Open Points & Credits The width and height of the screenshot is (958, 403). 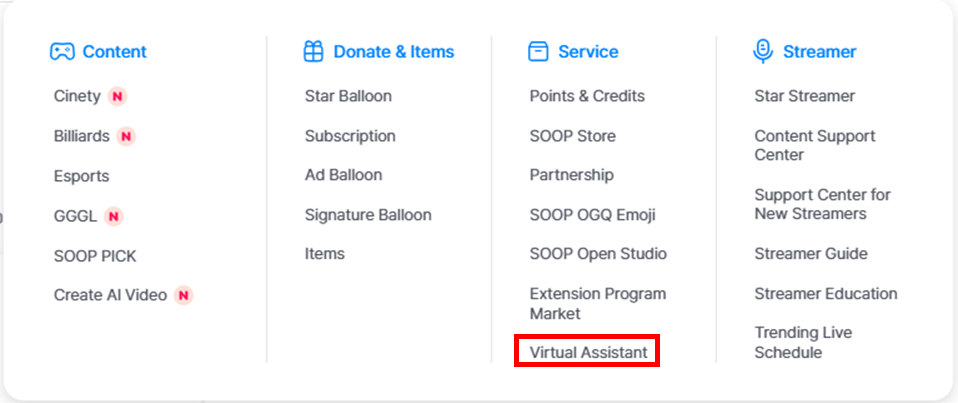[587, 96]
